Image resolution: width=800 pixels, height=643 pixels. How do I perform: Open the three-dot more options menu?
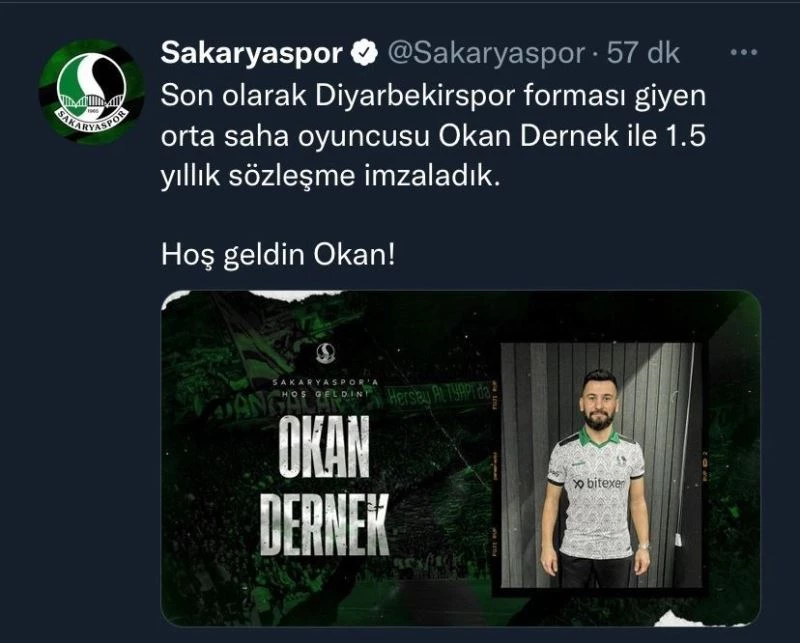743,52
